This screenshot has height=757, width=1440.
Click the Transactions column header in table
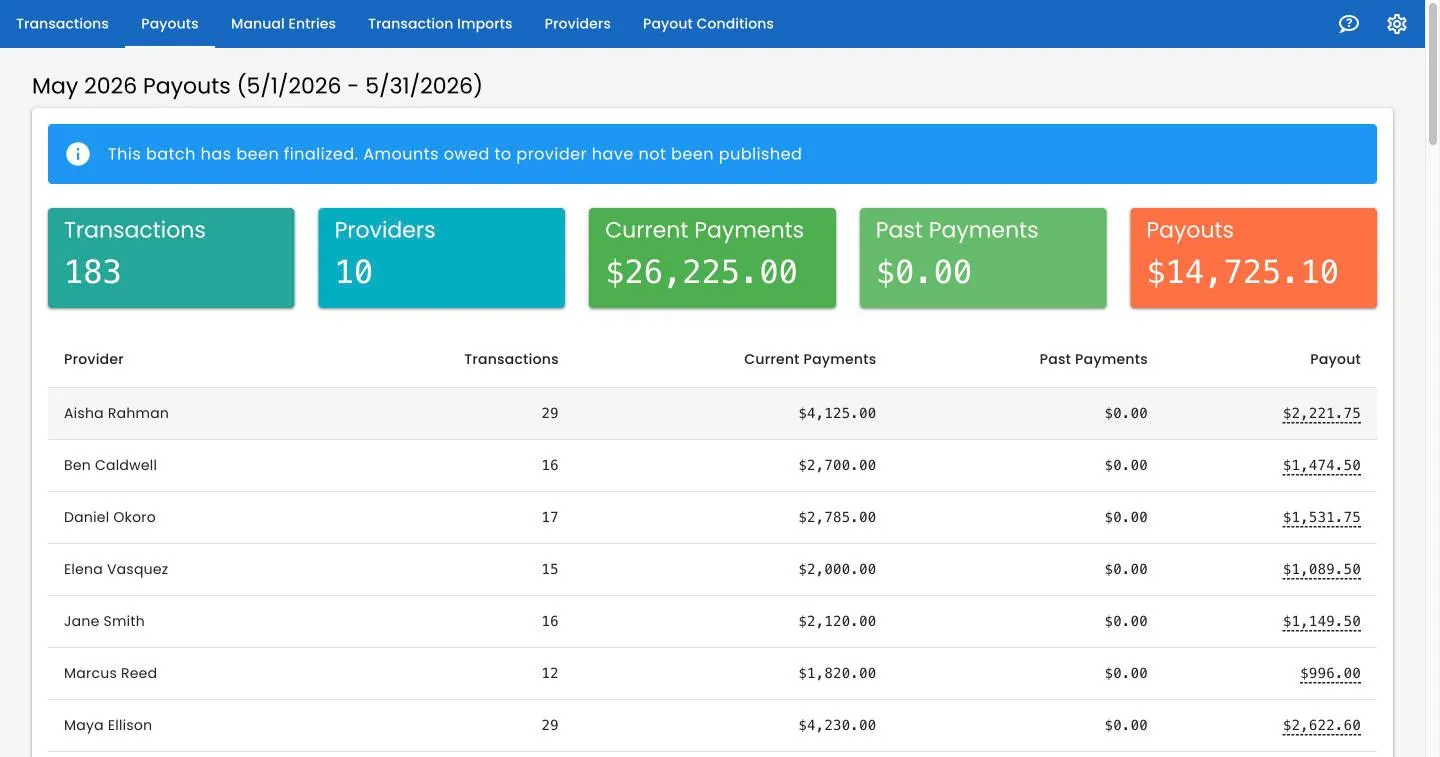pos(511,359)
